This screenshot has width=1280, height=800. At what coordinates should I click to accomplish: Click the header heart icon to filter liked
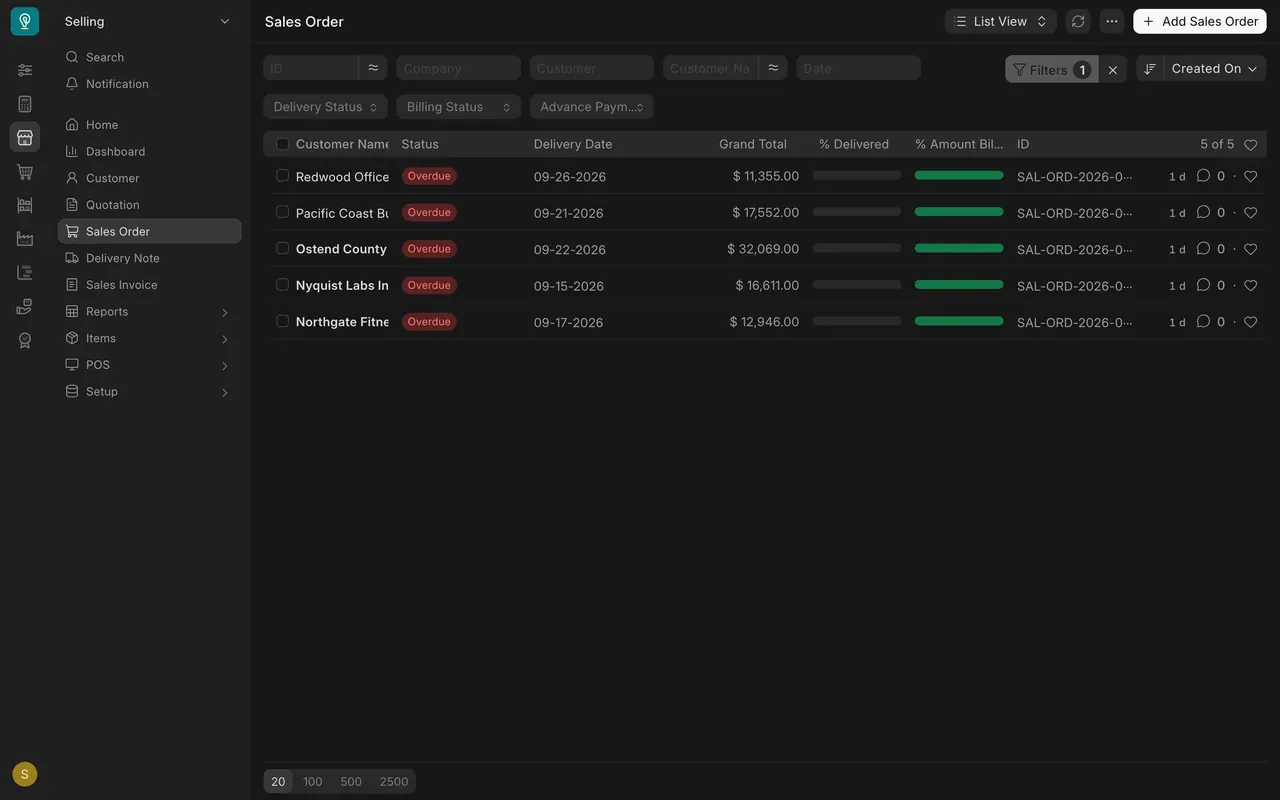[x=1250, y=145]
